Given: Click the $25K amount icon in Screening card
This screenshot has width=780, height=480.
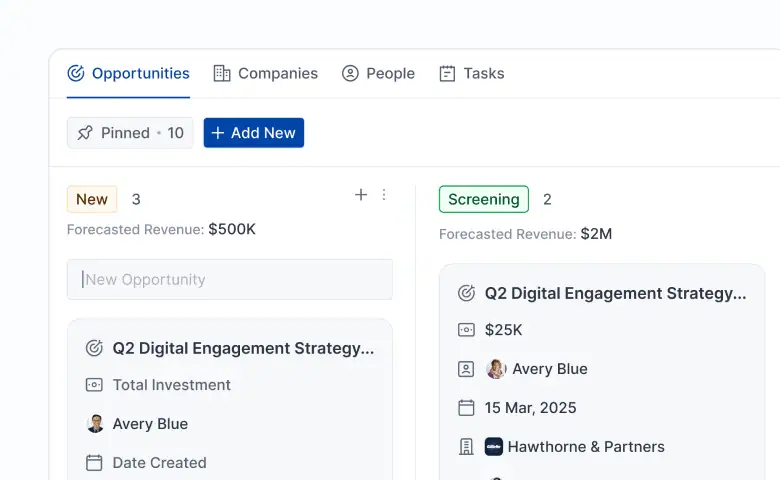Looking at the screenshot, I should [x=466, y=330].
